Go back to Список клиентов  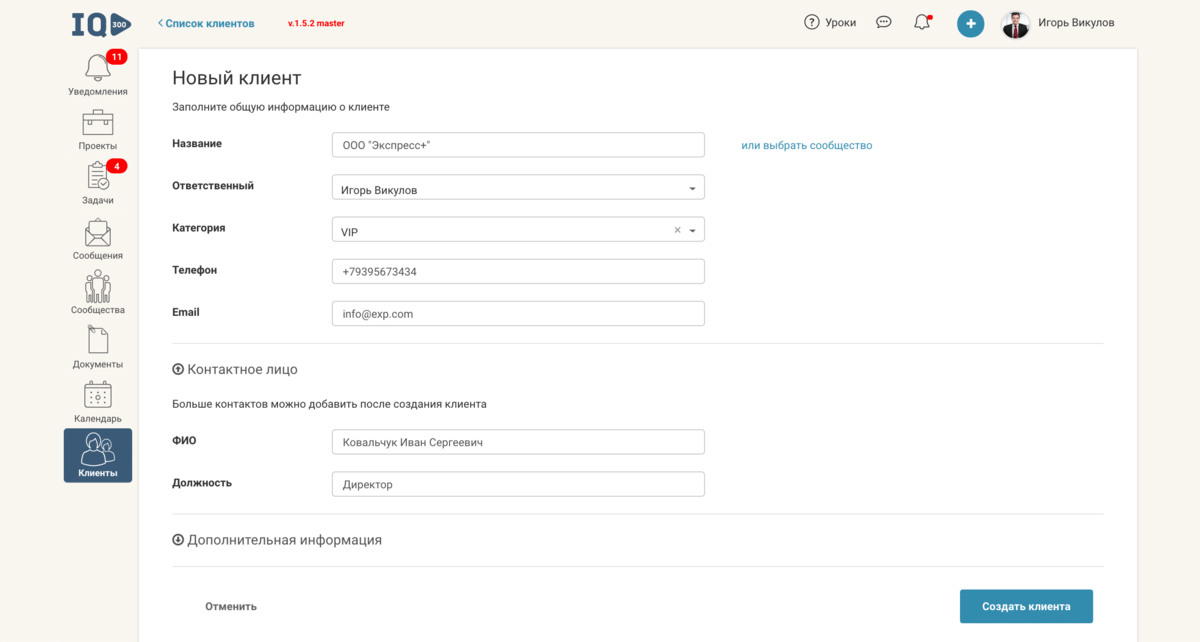(206, 23)
